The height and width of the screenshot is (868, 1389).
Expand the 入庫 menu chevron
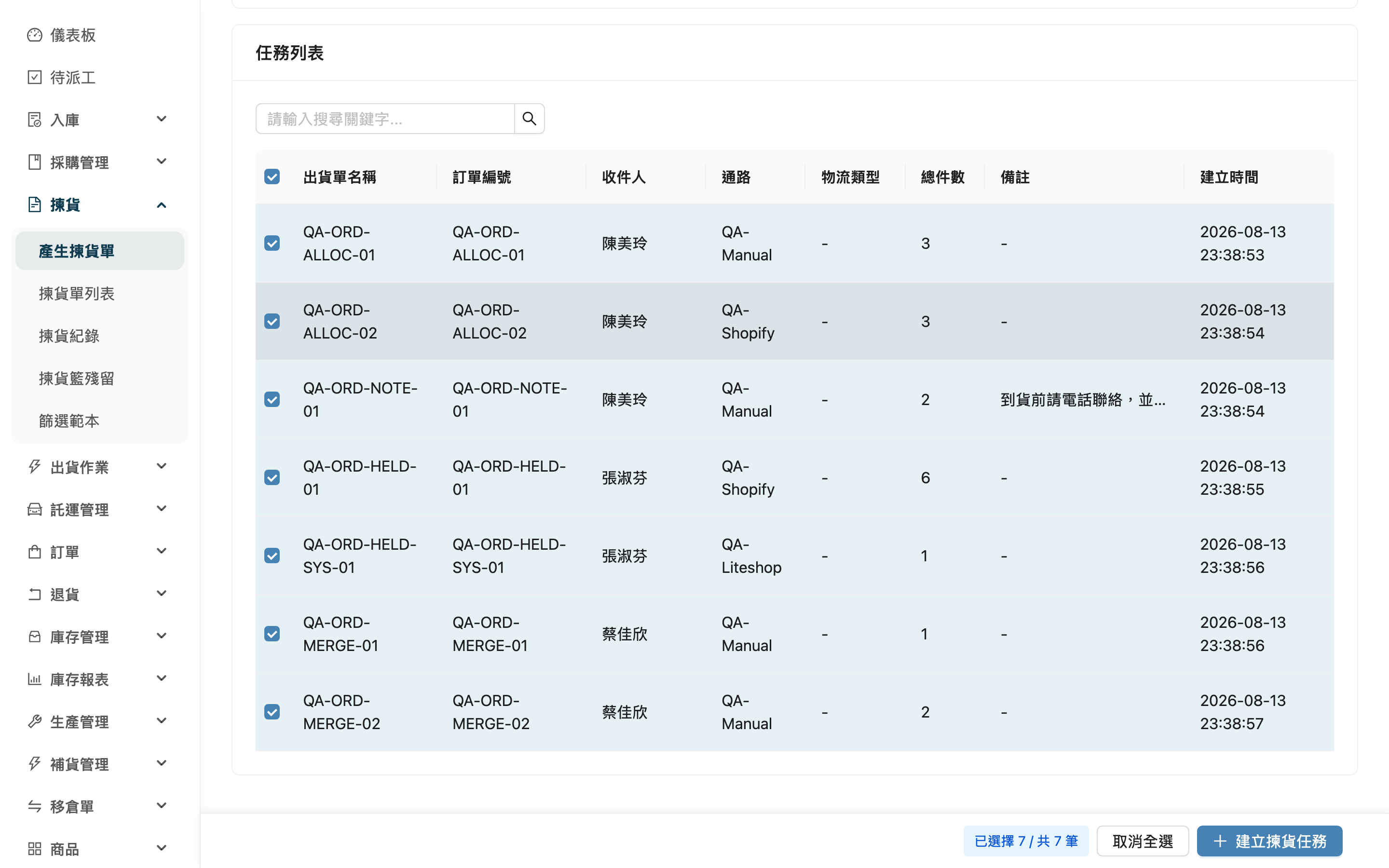(x=161, y=119)
